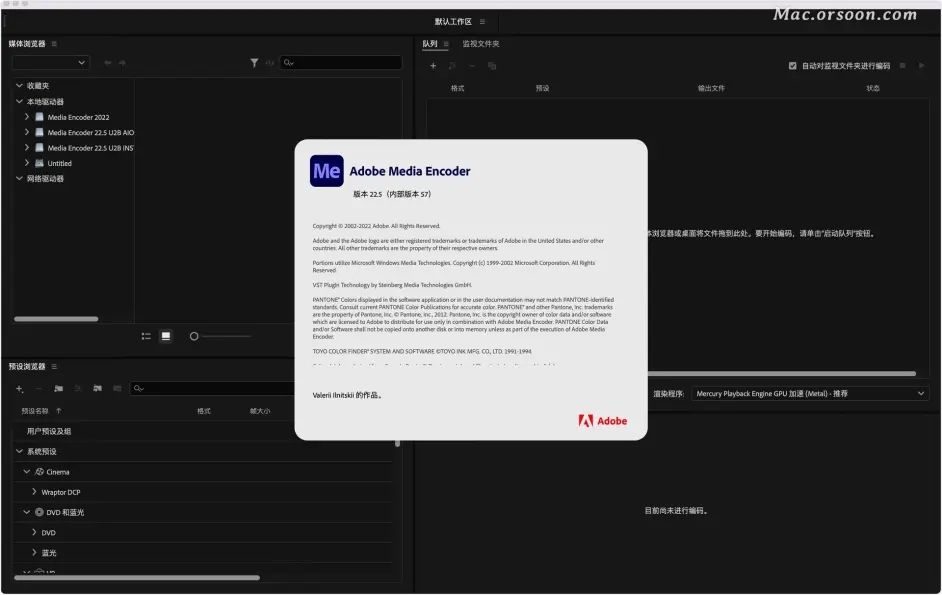Expand the Media Encoder 22.5 U2B AIO drive
Viewport: 942px width, 595px height.
click(26, 132)
